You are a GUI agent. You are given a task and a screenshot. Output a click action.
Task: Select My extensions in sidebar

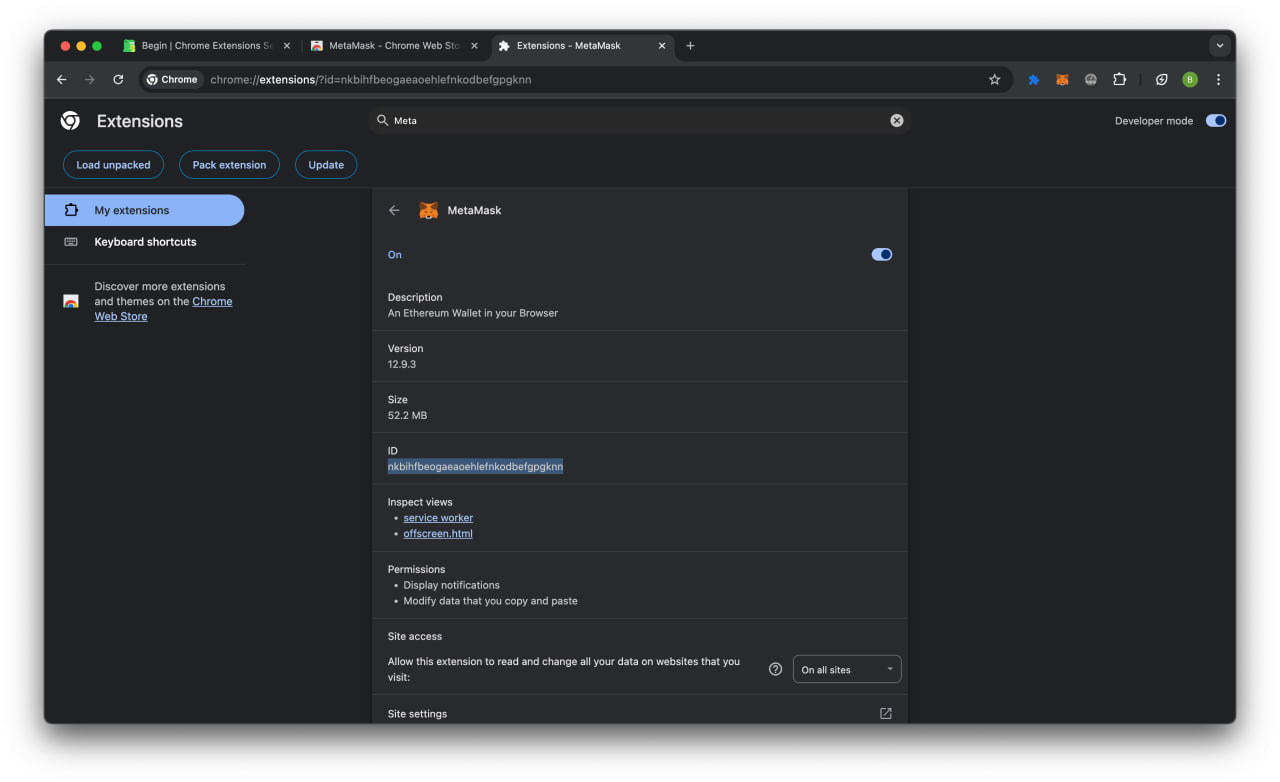tap(144, 210)
